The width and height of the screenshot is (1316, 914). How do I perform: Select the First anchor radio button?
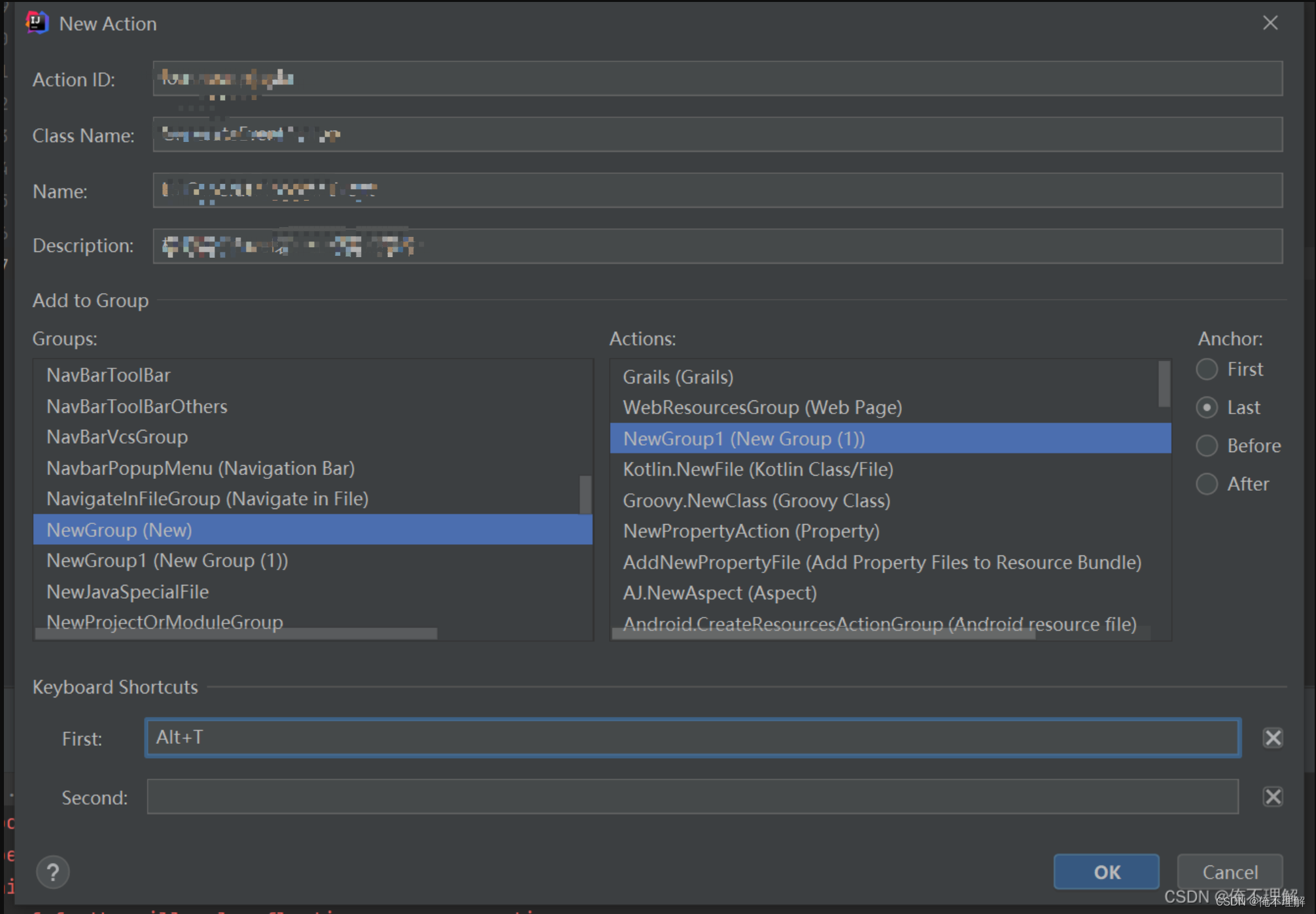[1207, 370]
